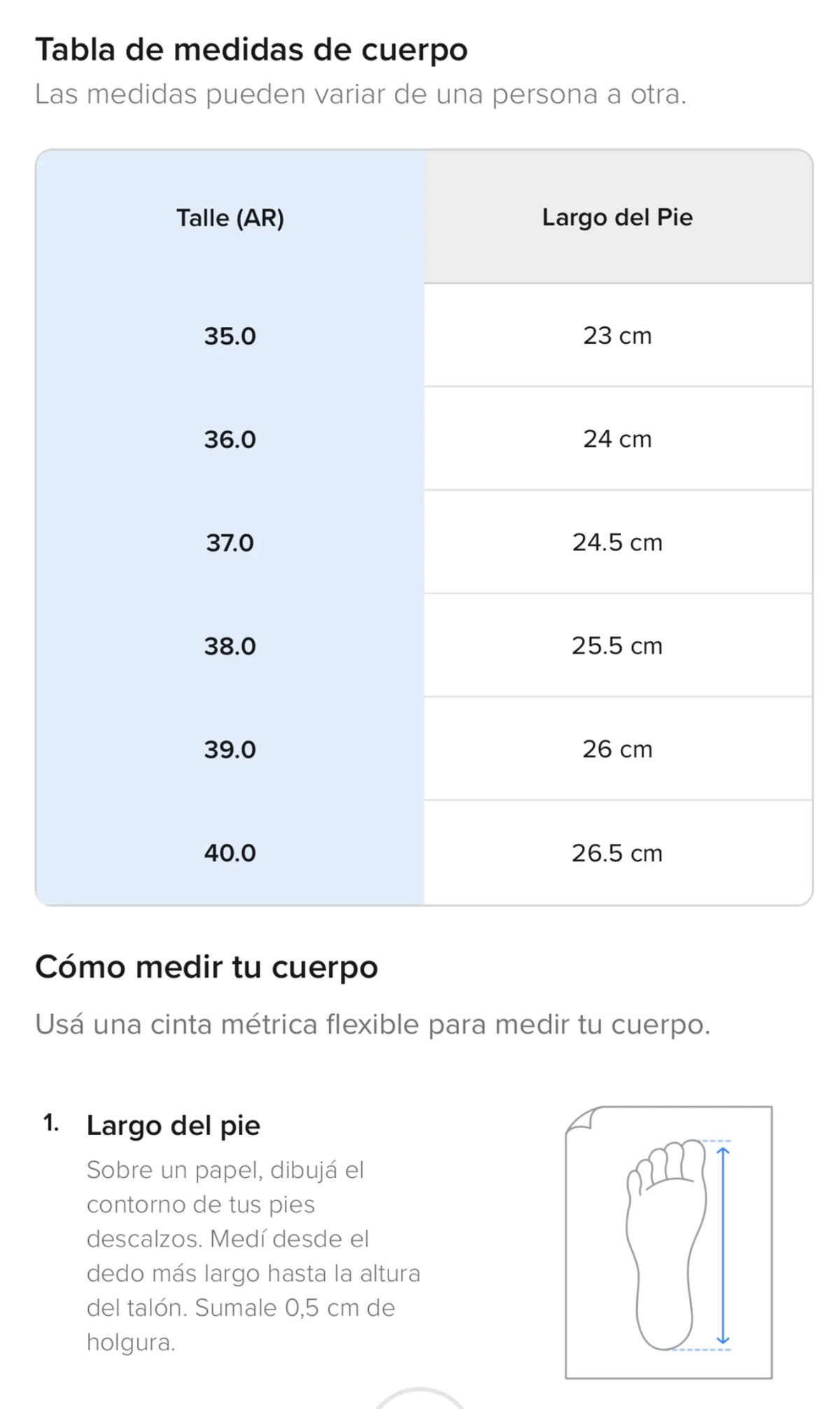
Task: Select size 38.0 cell
Action: 230,646
